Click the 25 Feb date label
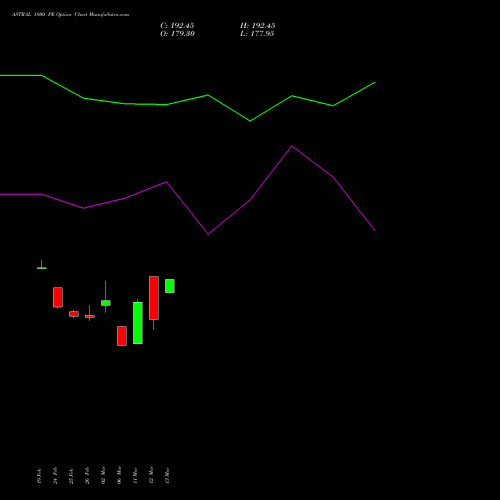 pyautogui.click(x=71, y=476)
